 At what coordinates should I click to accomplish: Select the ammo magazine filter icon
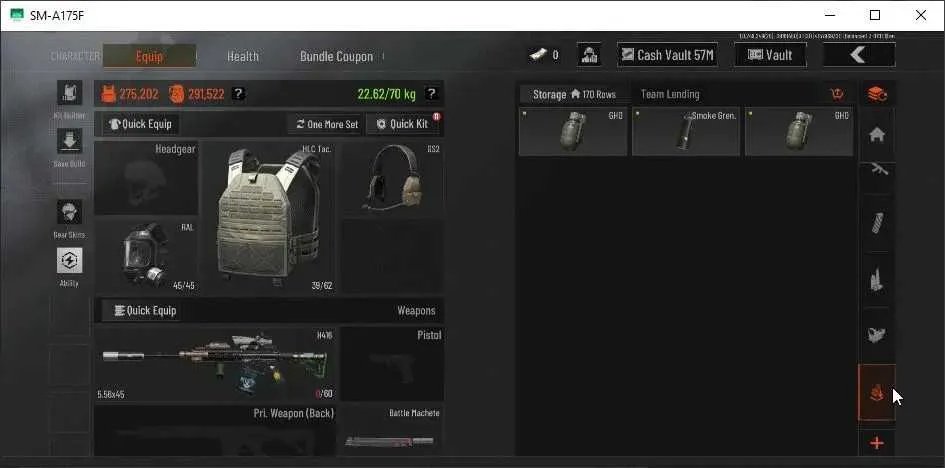click(x=877, y=223)
